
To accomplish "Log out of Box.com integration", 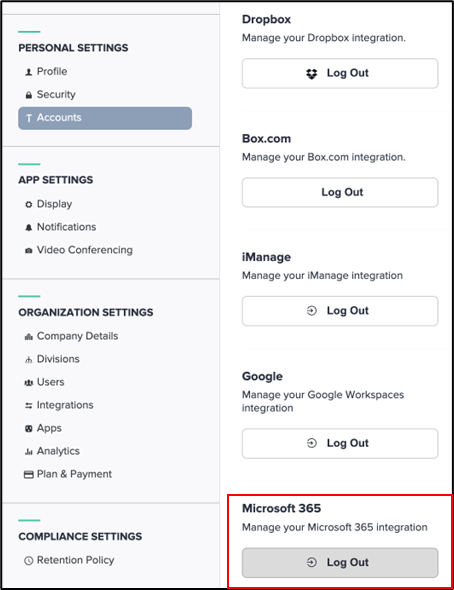I will 340,192.
